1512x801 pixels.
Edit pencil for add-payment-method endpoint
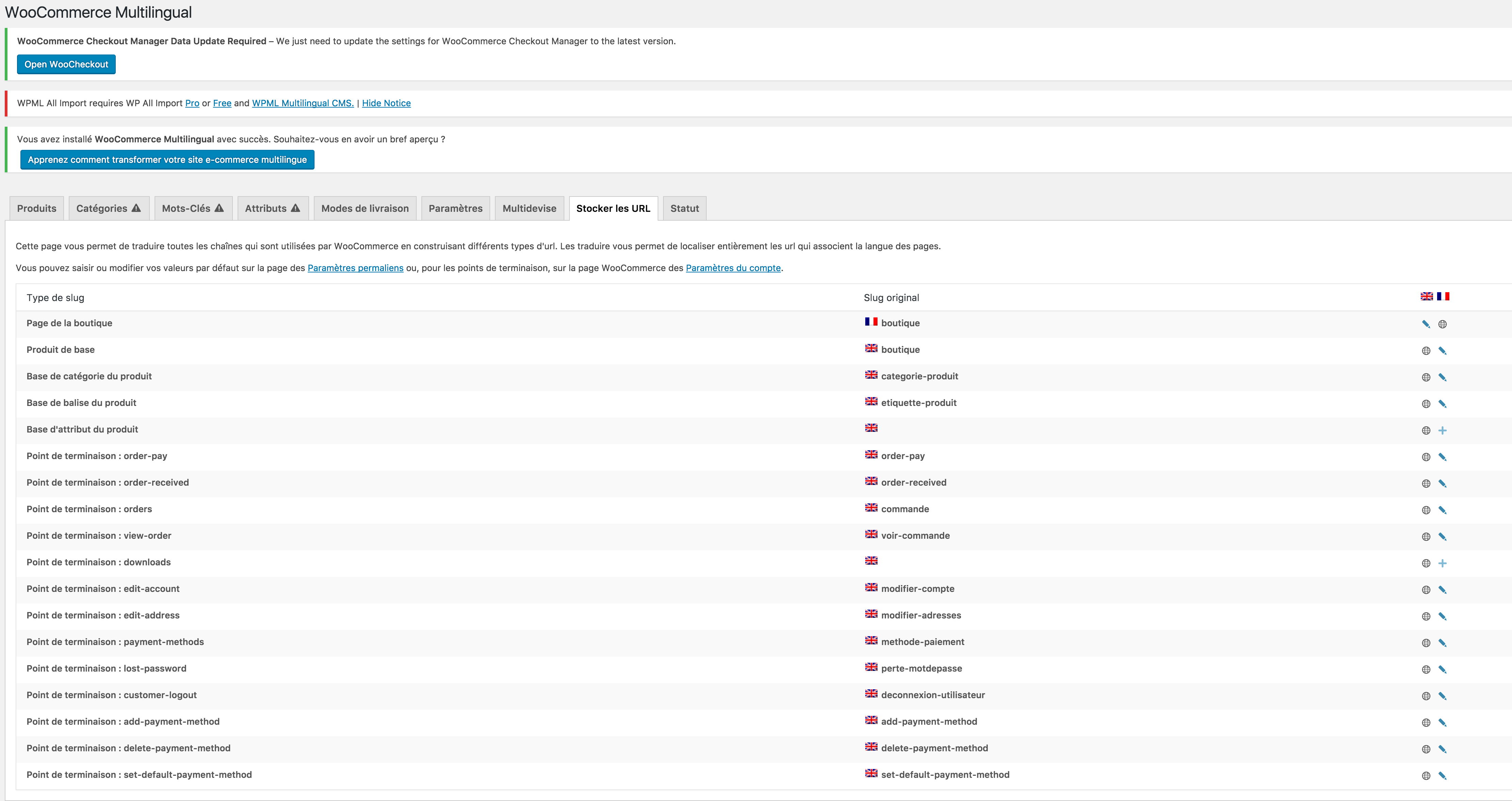click(1442, 723)
